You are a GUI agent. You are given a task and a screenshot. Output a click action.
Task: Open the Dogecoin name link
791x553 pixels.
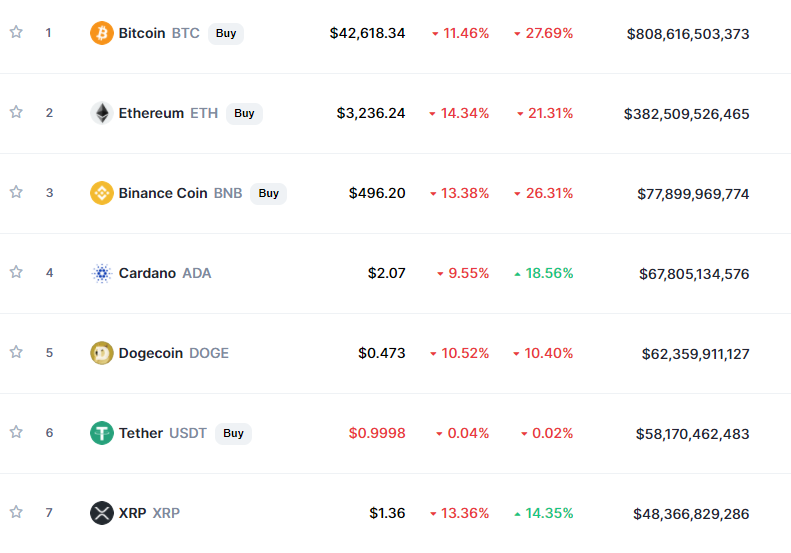pyautogui.click(x=150, y=353)
